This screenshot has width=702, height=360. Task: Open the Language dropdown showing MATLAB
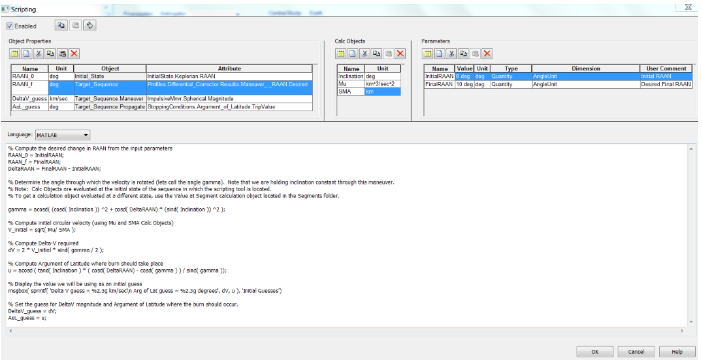point(63,135)
